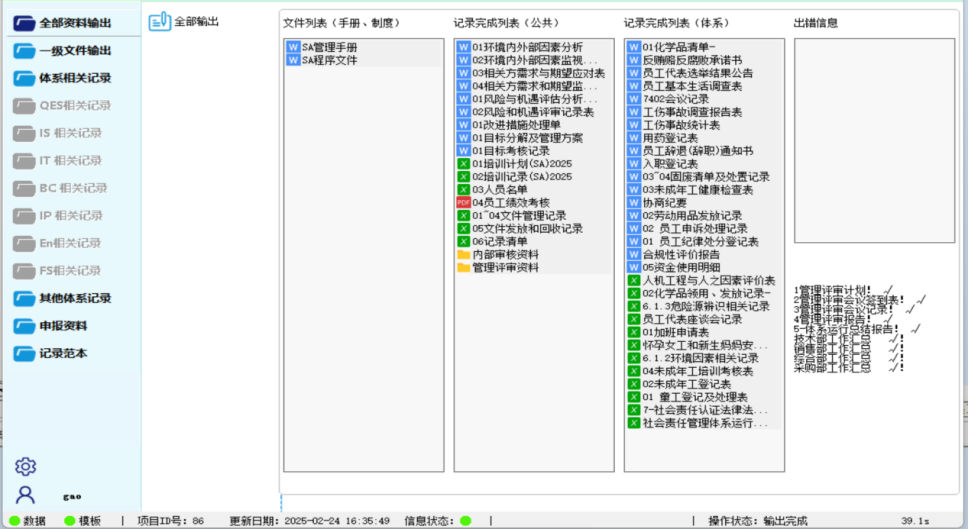Click green 数据 status indicator
The height and width of the screenshot is (530, 968).
[15, 521]
